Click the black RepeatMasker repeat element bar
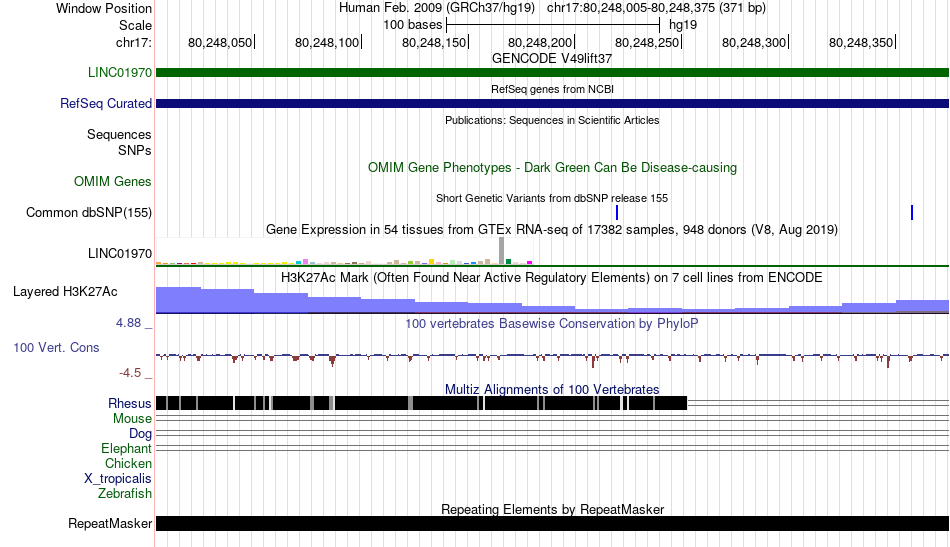 (x=552, y=523)
